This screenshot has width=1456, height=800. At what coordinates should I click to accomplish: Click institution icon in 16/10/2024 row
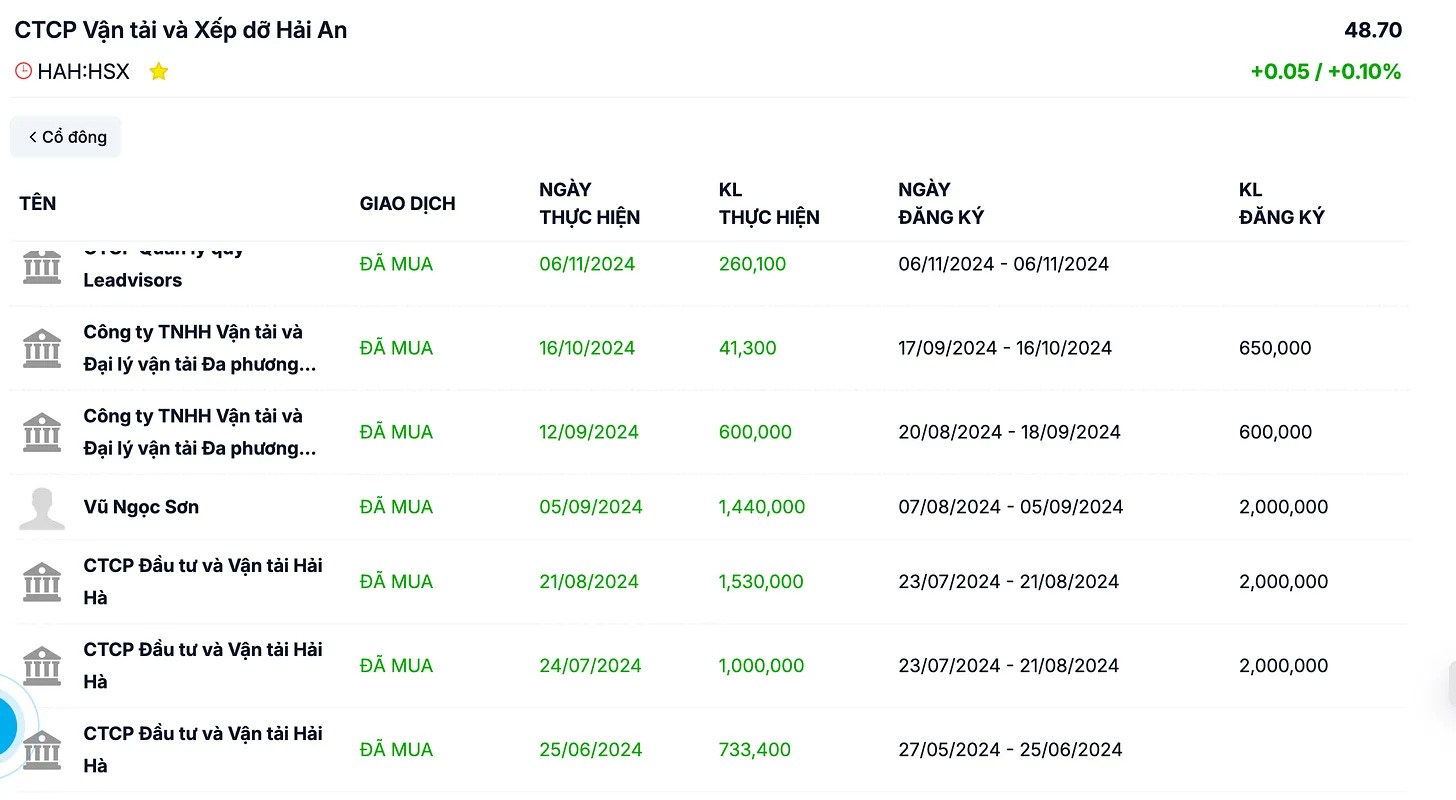pyautogui.click(x=42, y=348)
